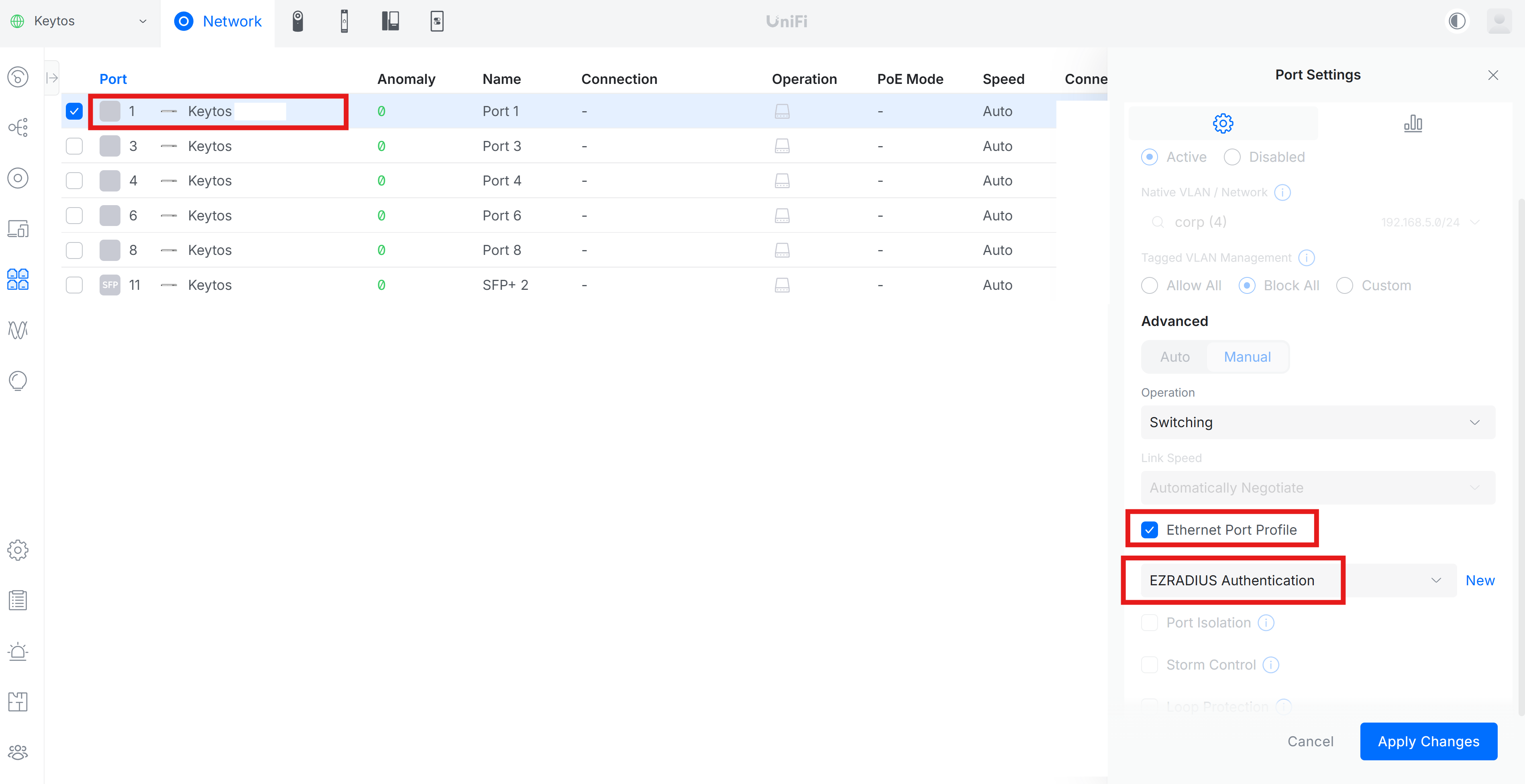The width and height of the screenshot is (1525, 784).
Task: Open the Ports sidebar icon
Action: 18,279
